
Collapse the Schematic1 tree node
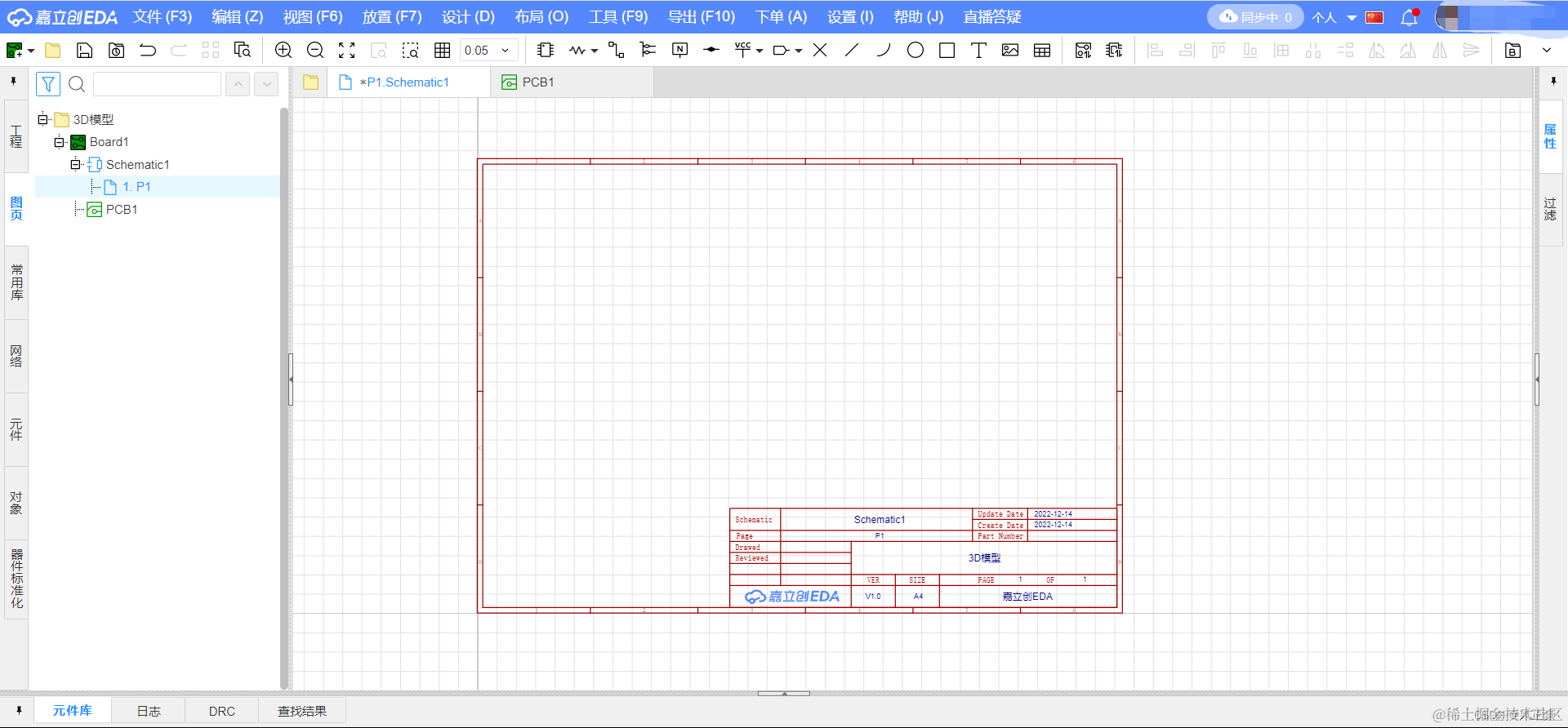coord(75,165)
